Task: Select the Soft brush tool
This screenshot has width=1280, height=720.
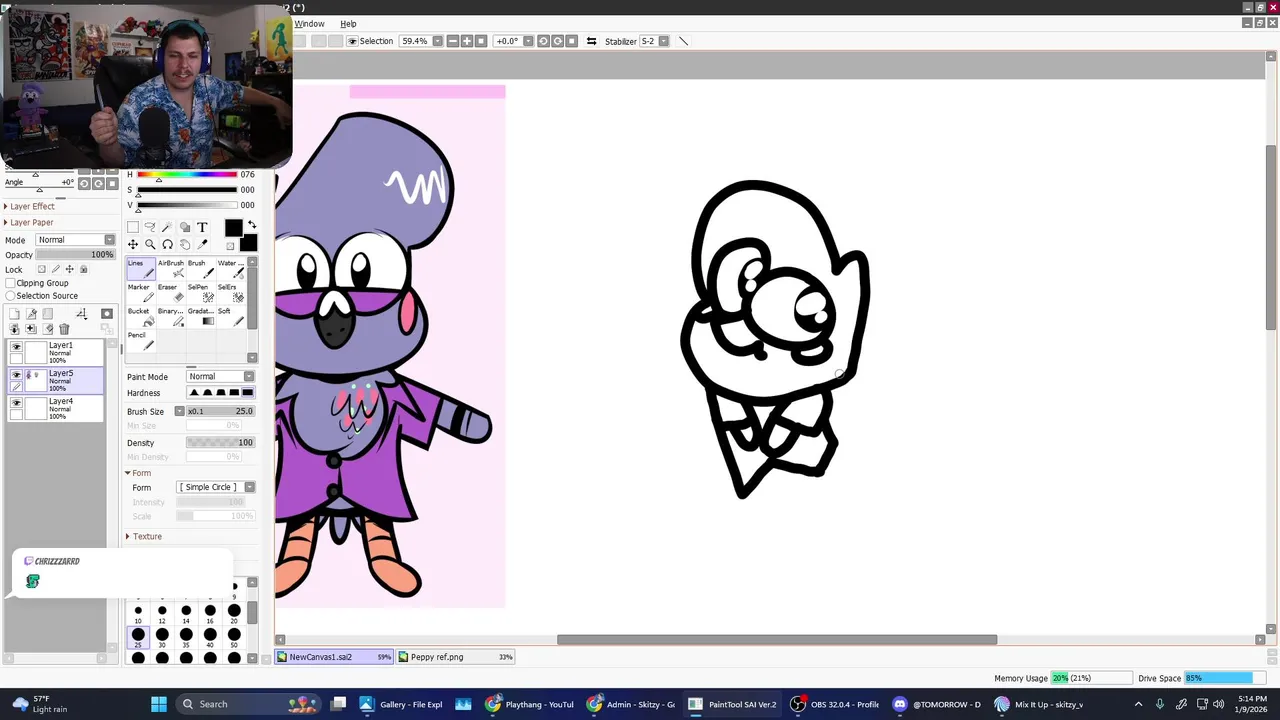Action: click(x=230, y=317)
